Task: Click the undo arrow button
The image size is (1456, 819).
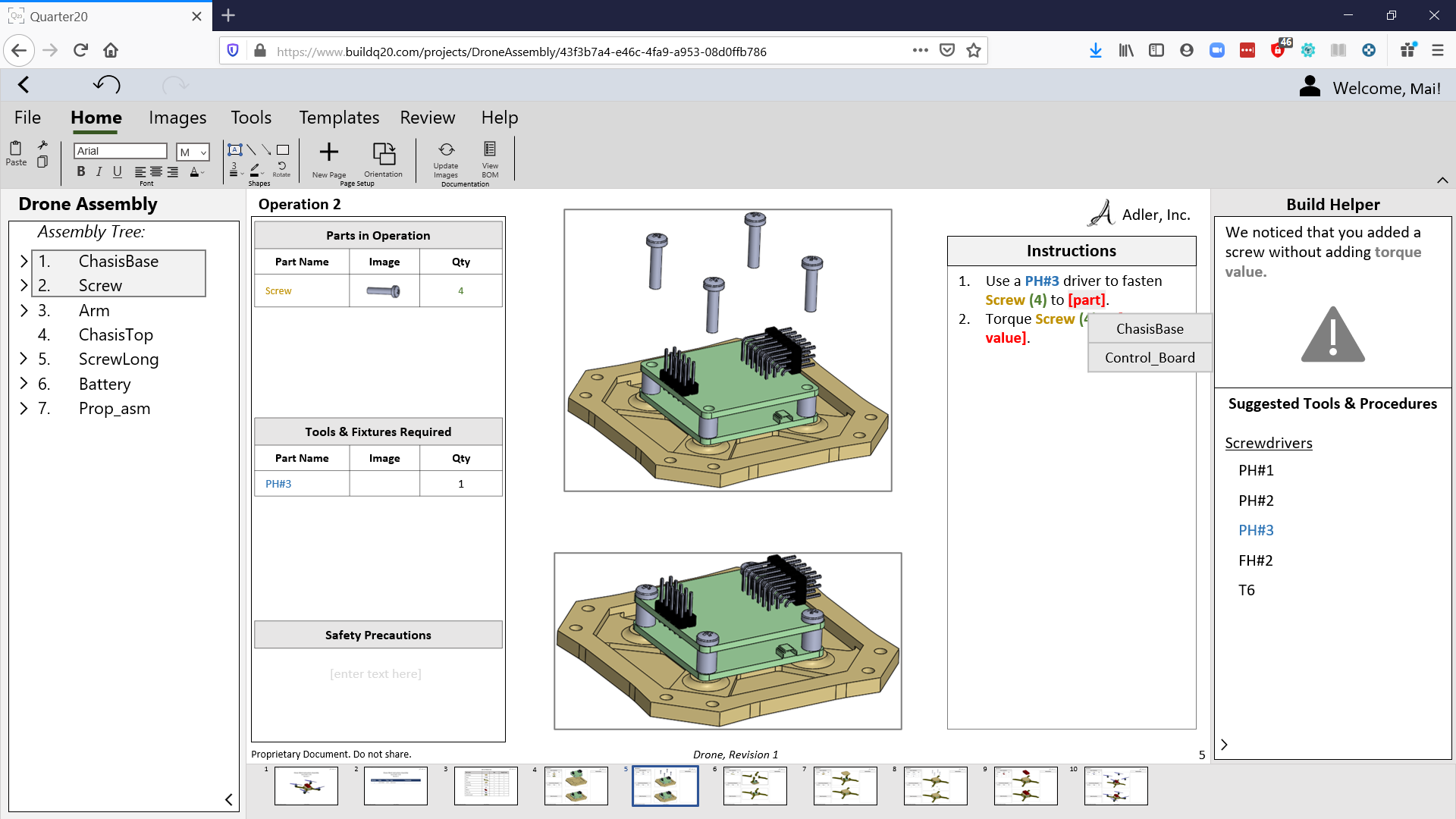Action: pyautogui.click(x=106, y=85)
